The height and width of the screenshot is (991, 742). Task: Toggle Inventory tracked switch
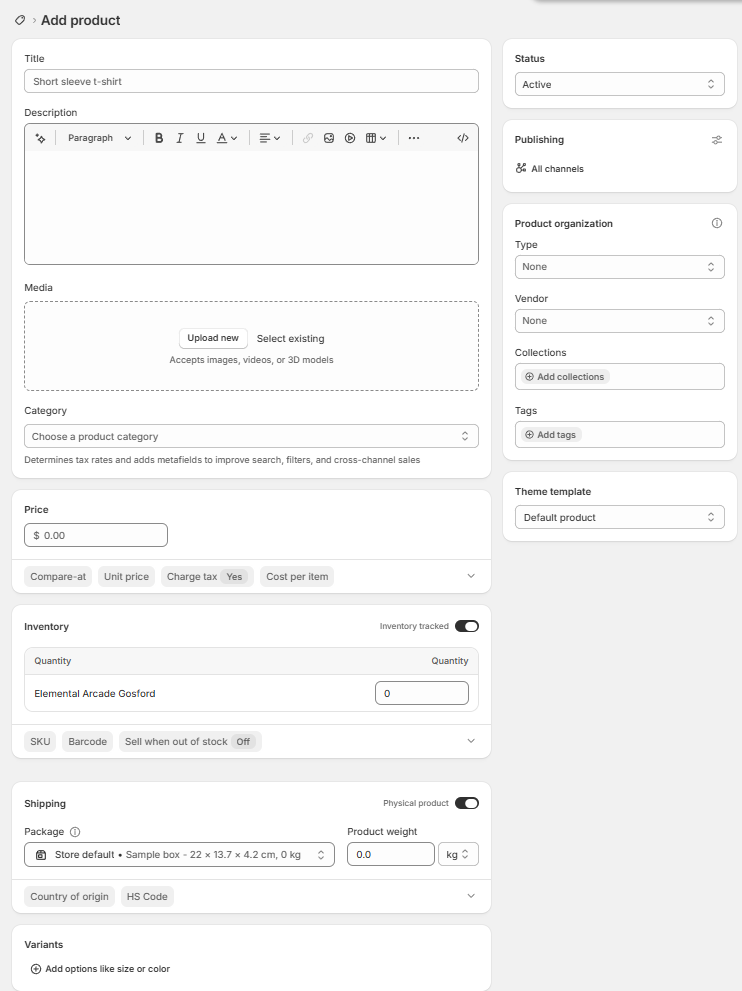(x=467, y=626)
